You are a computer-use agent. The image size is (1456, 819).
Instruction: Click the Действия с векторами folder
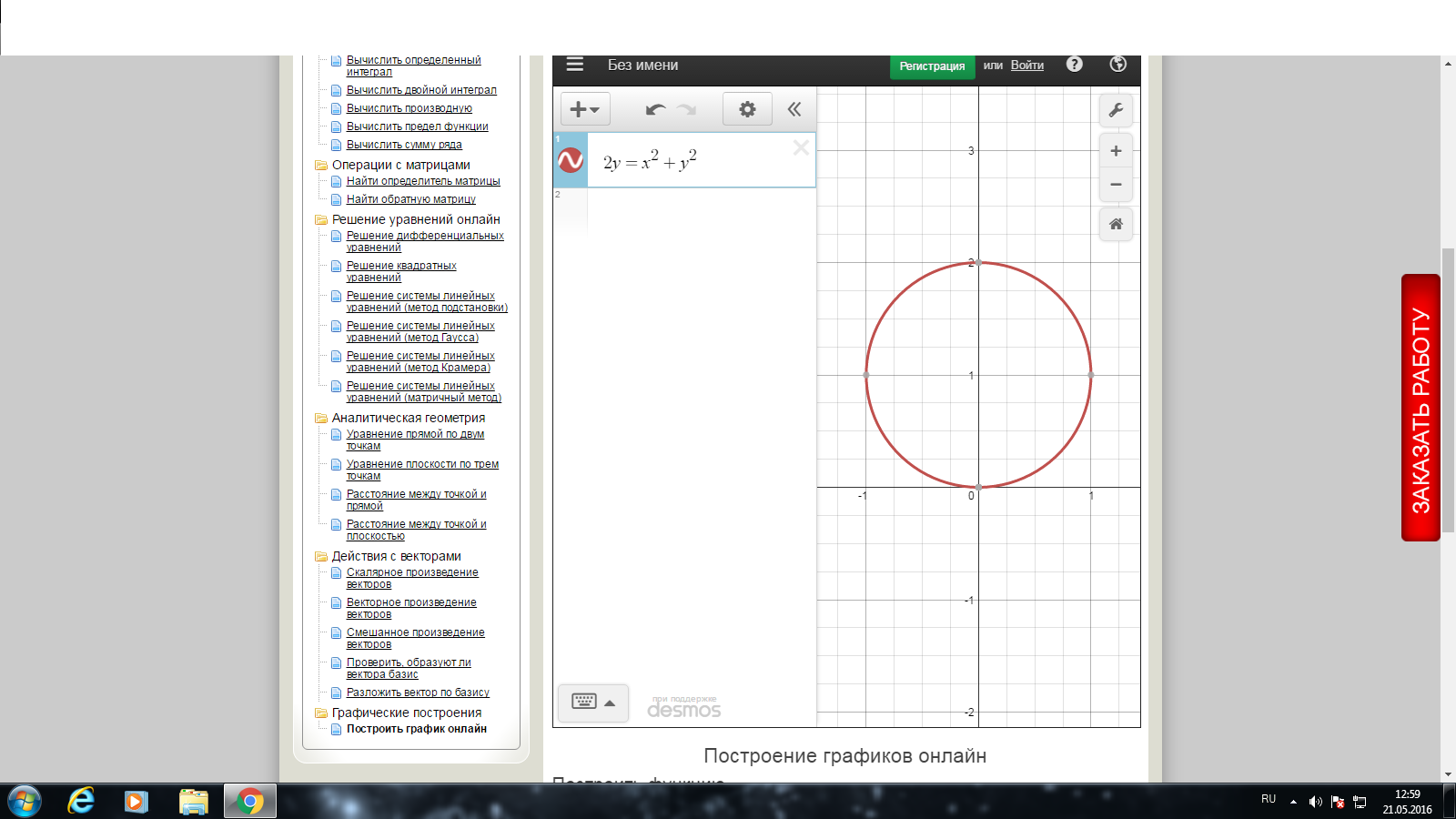396,556
